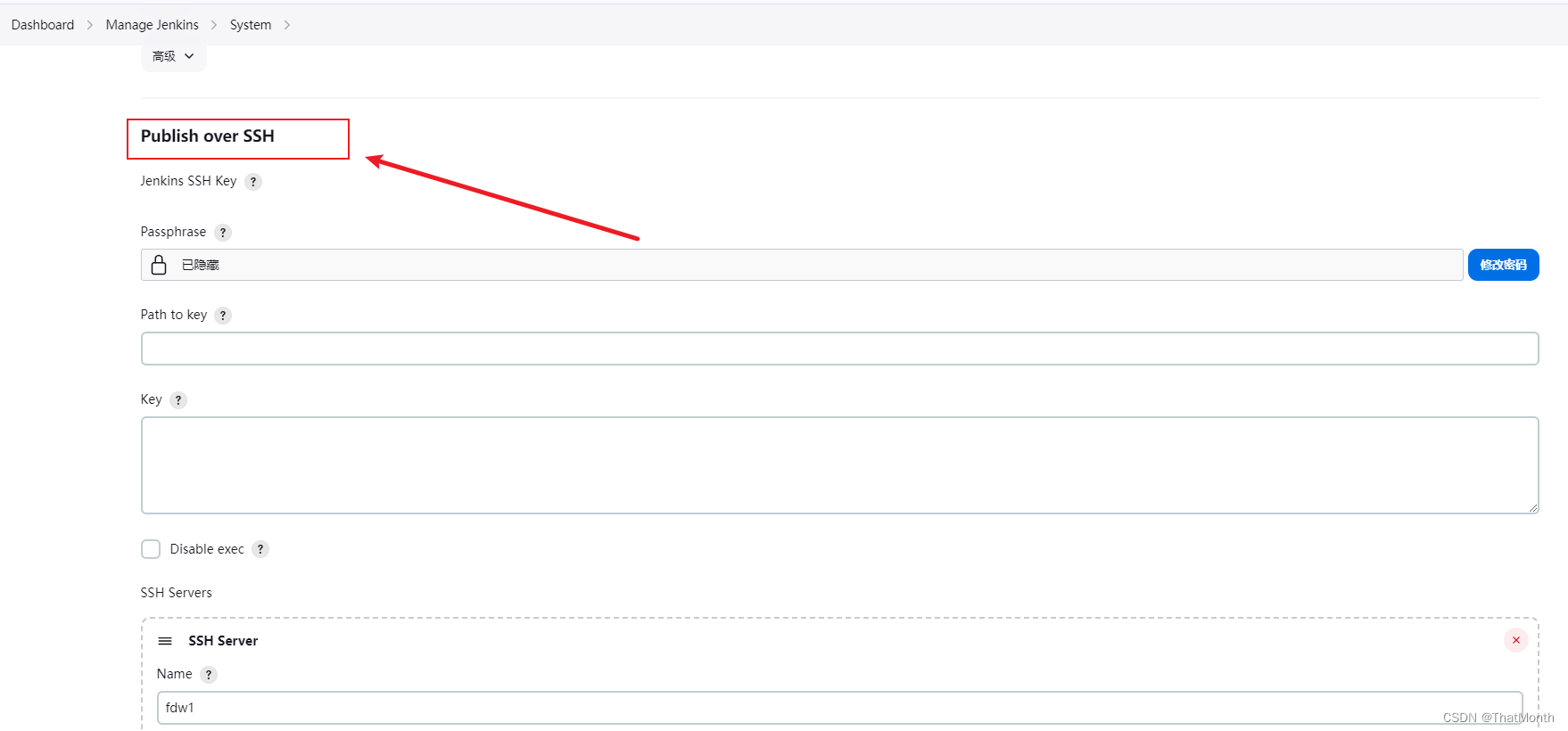Click the Publish over SSH heading

click(x=208, y=136)
